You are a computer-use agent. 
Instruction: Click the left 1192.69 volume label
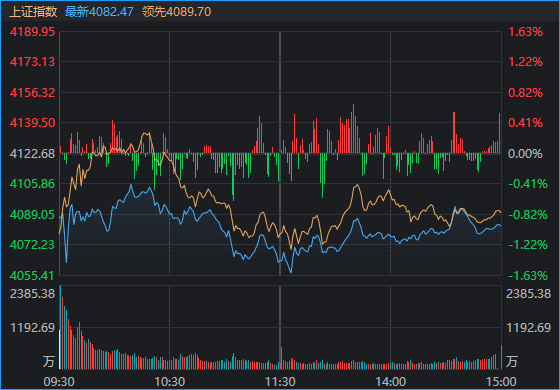(x=32, y=328)
